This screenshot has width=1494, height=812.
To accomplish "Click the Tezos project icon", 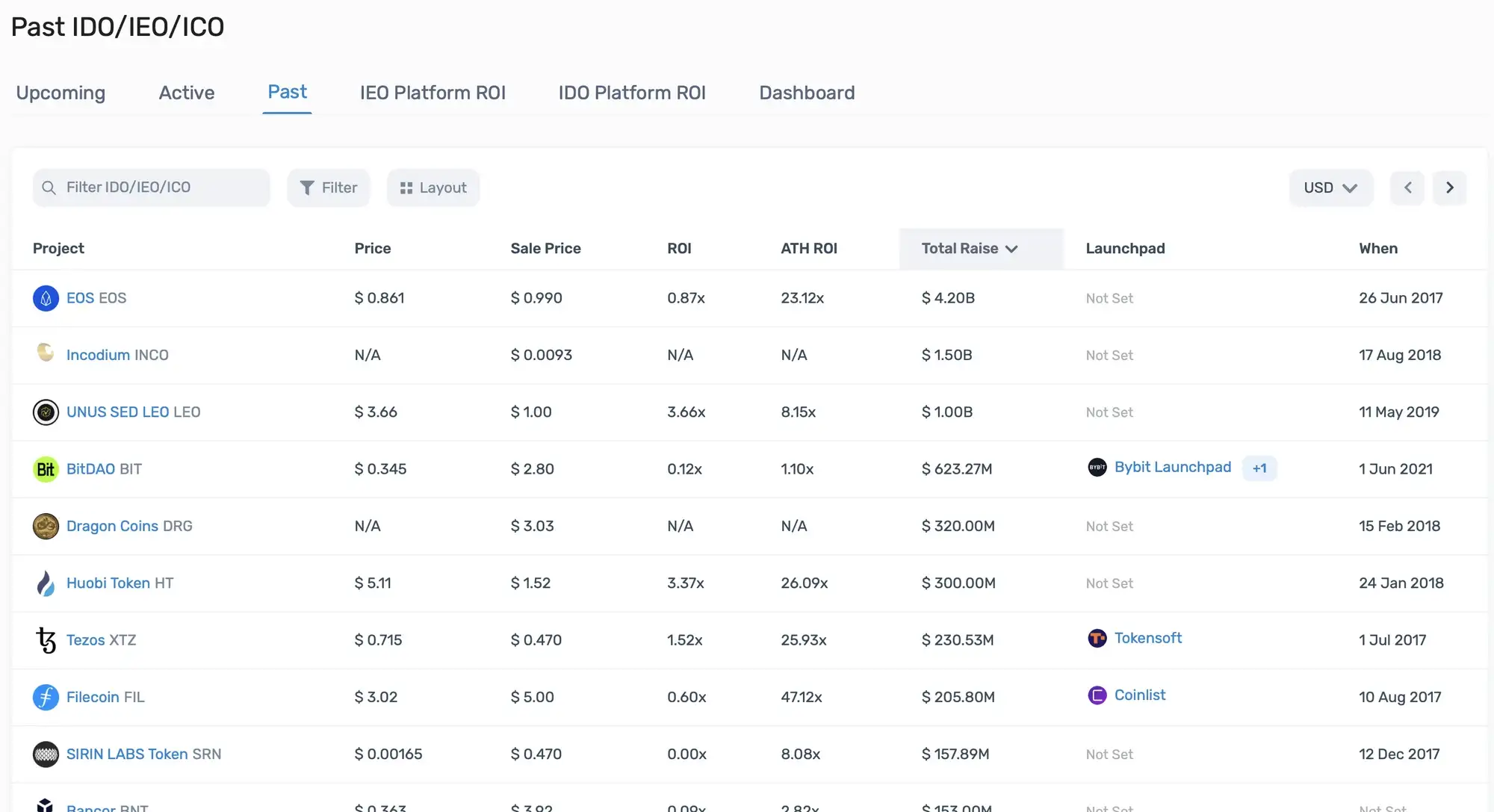I will (45, 638).
